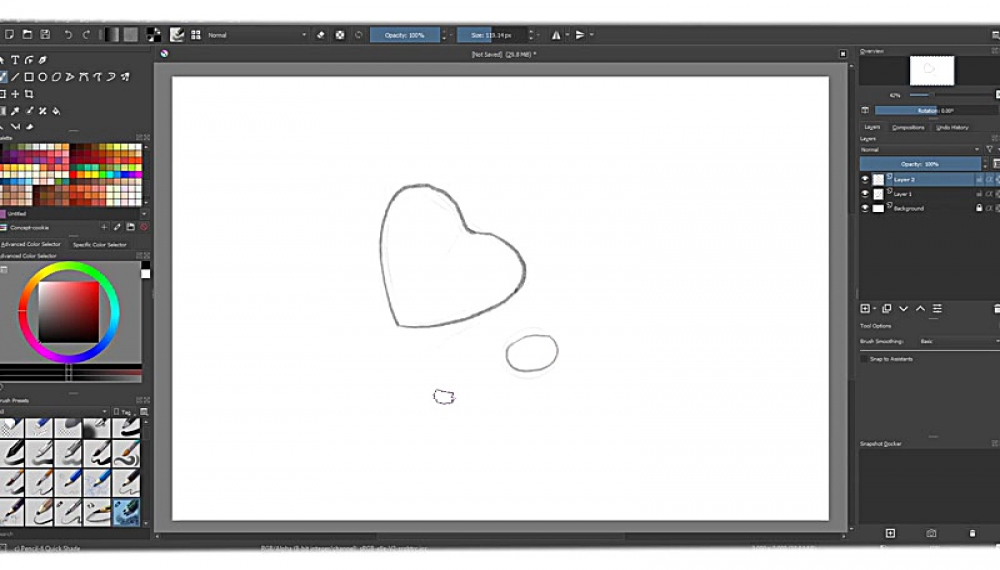Select the Crop tool

coord(29,94)
